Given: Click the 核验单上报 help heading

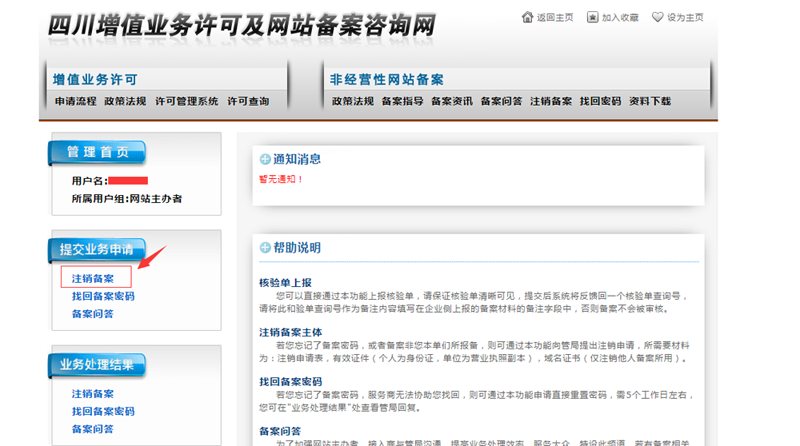Looking at the screenshot, I should click(285, 283).
